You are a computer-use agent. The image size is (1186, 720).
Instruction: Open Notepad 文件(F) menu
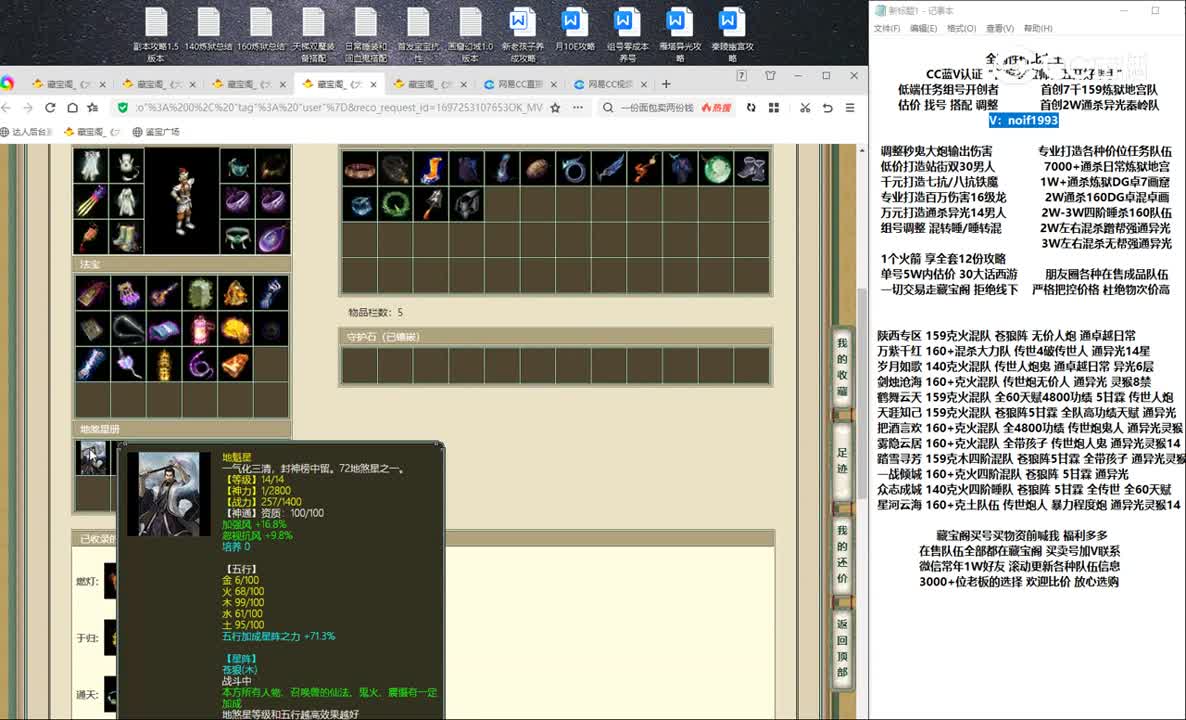pos(886,29)
